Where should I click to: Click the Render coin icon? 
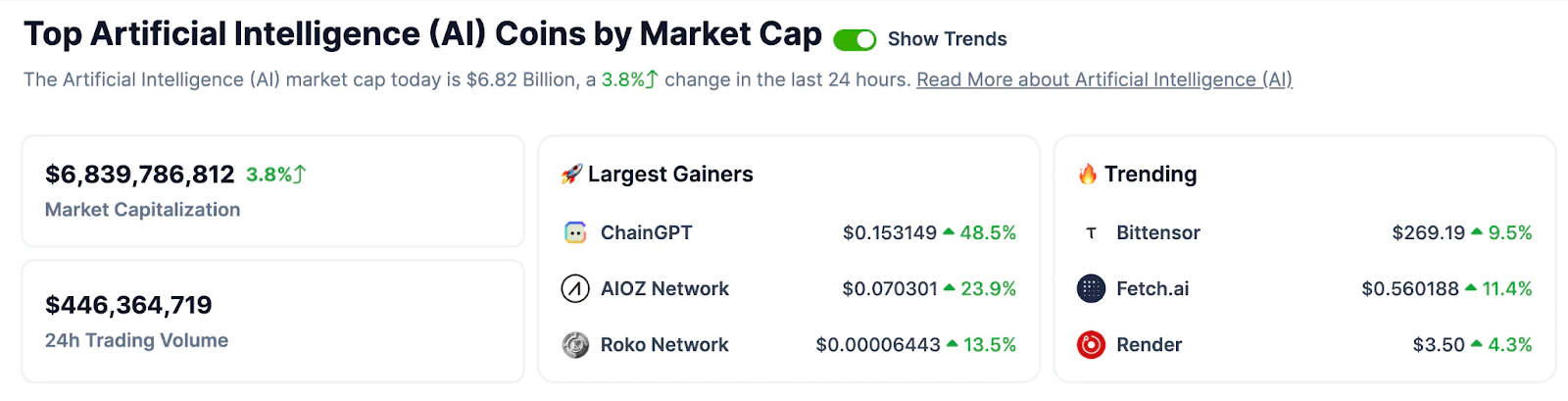click(x=1091, y=345)
